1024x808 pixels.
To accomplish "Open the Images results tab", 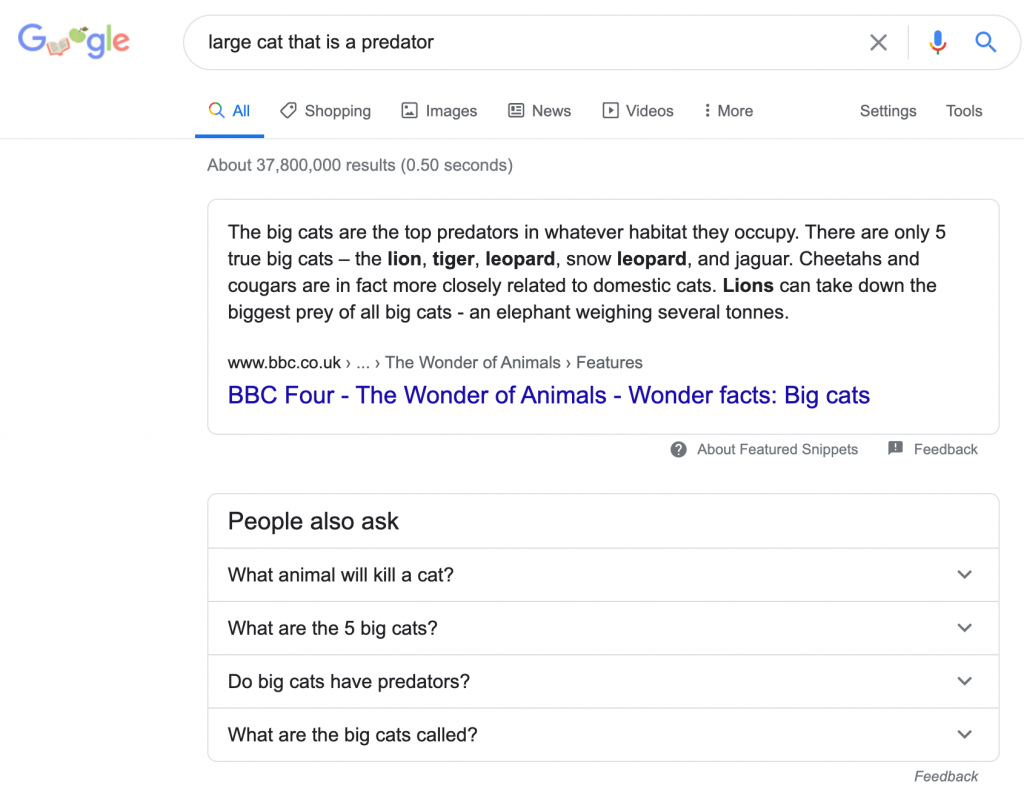I will pyautogui.click(x=439, y=111).
